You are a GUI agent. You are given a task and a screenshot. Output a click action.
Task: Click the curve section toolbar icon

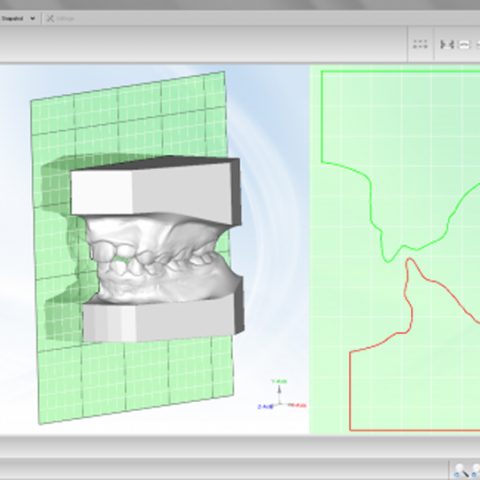pos(464,44)
